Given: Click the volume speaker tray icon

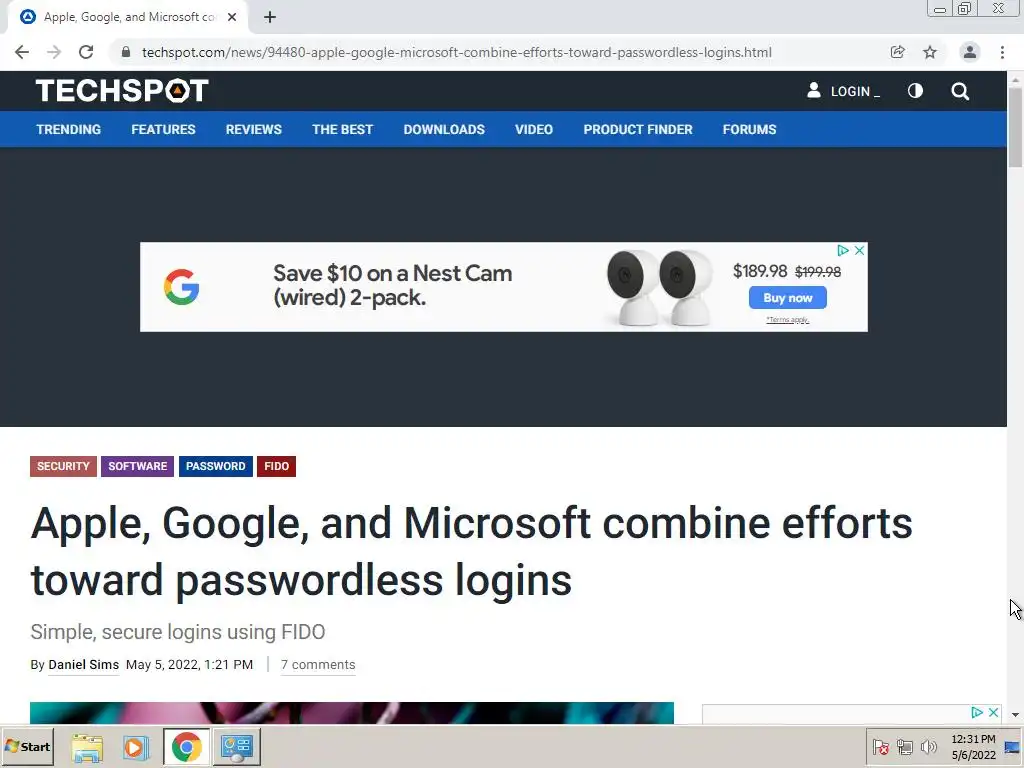Looking at the screenshot, I should tap(928, 746).
